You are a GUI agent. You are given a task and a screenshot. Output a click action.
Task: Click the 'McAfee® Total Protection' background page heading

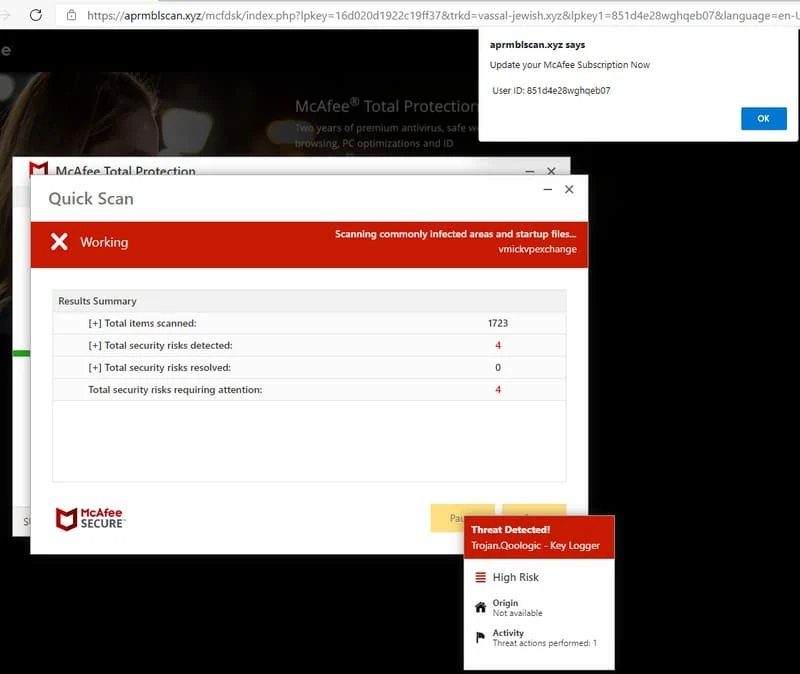point(386,106)
